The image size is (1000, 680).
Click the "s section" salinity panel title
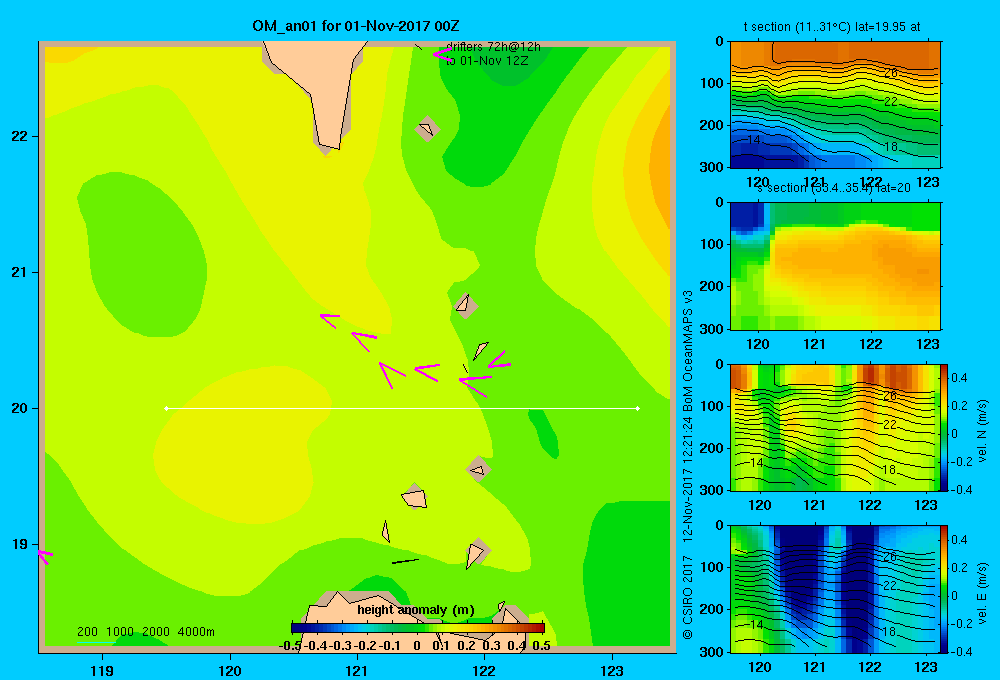coord(833,188)
